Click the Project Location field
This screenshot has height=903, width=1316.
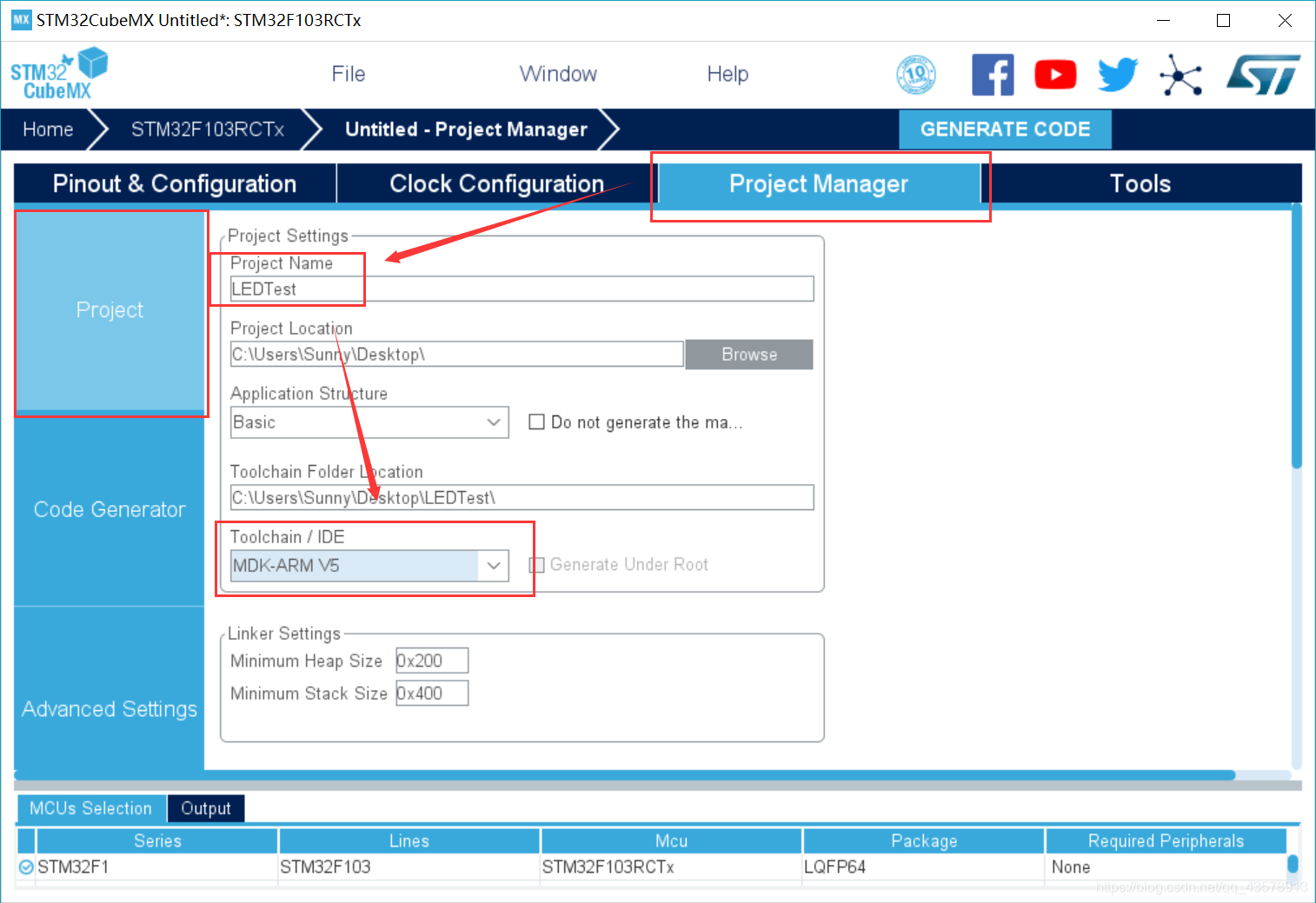[456, 355]
